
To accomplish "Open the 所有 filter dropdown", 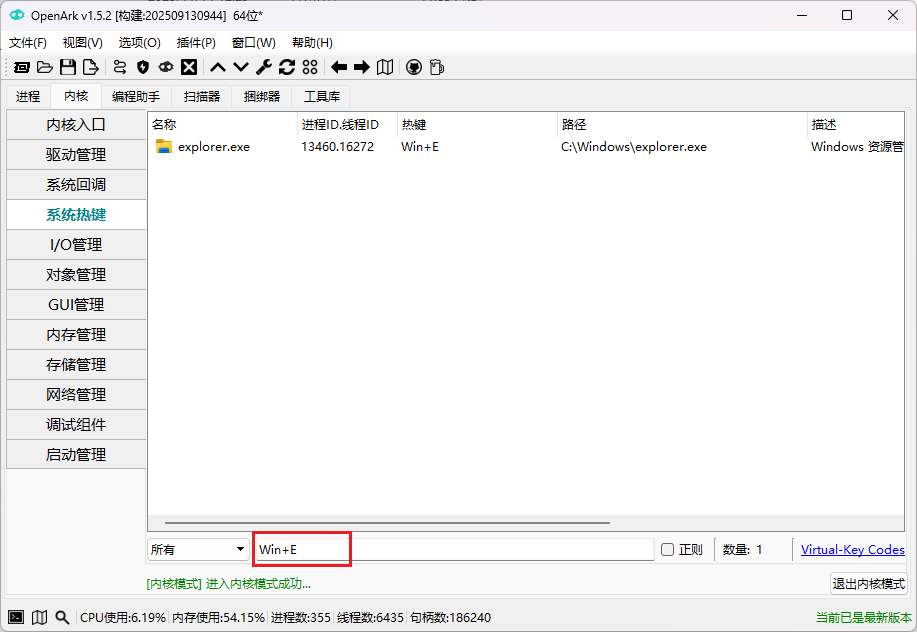I will (198, 550).
